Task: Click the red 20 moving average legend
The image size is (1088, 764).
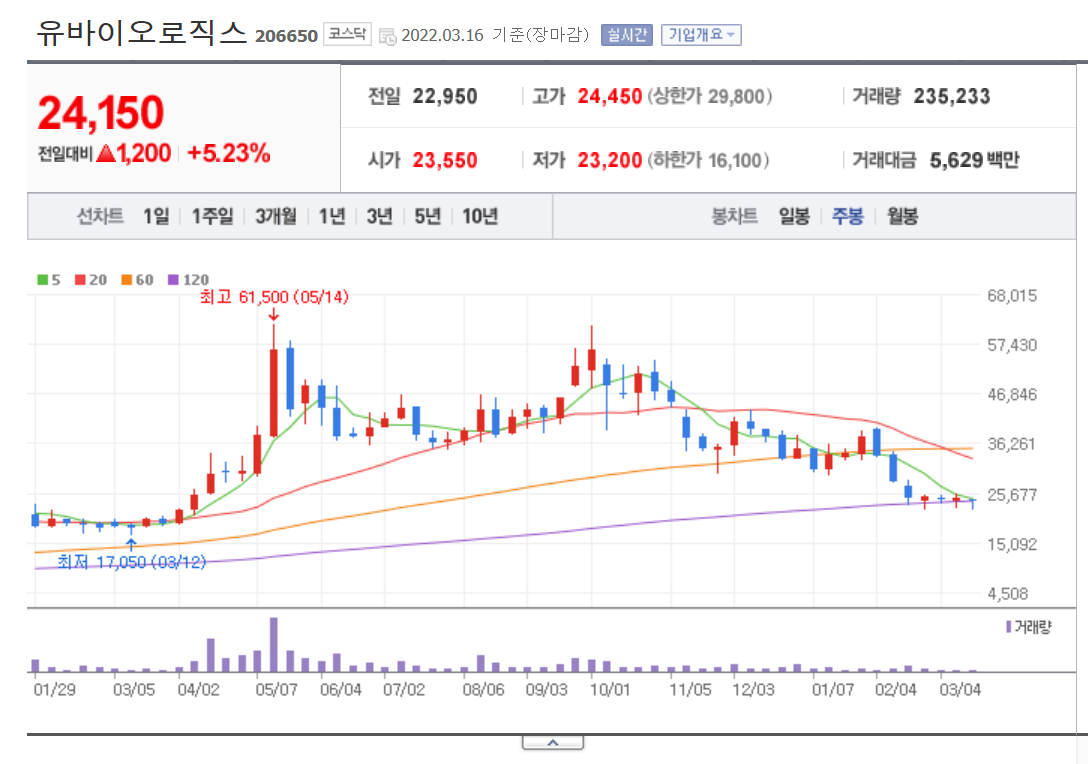Action: click(91, 280)
